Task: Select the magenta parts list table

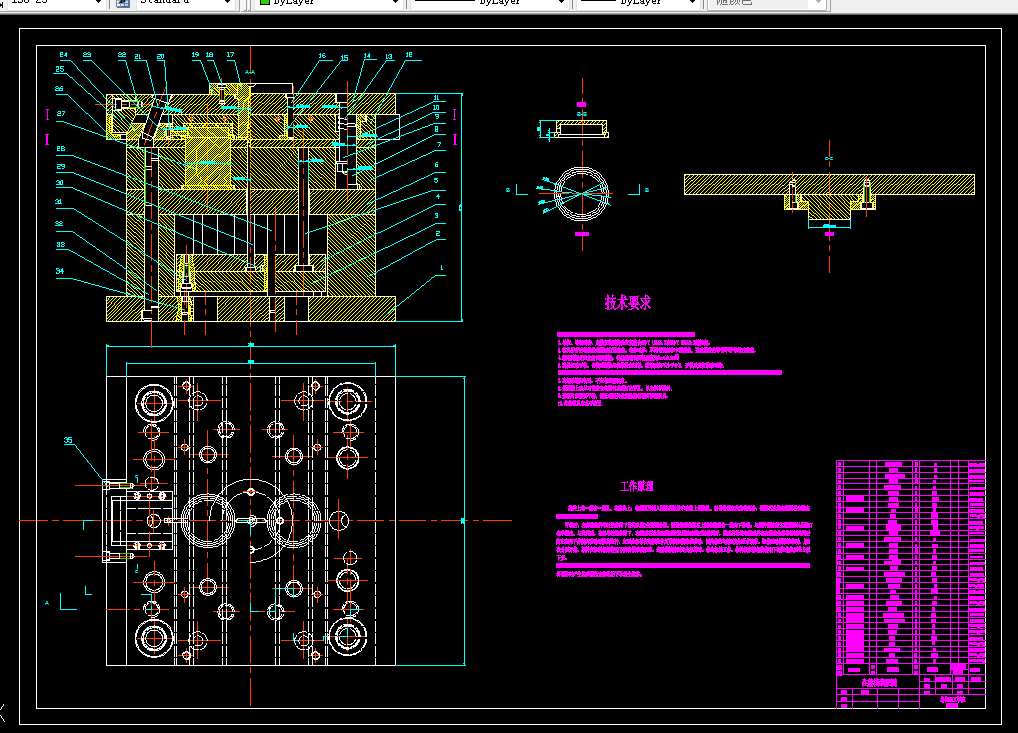Action: coord(911,584)
